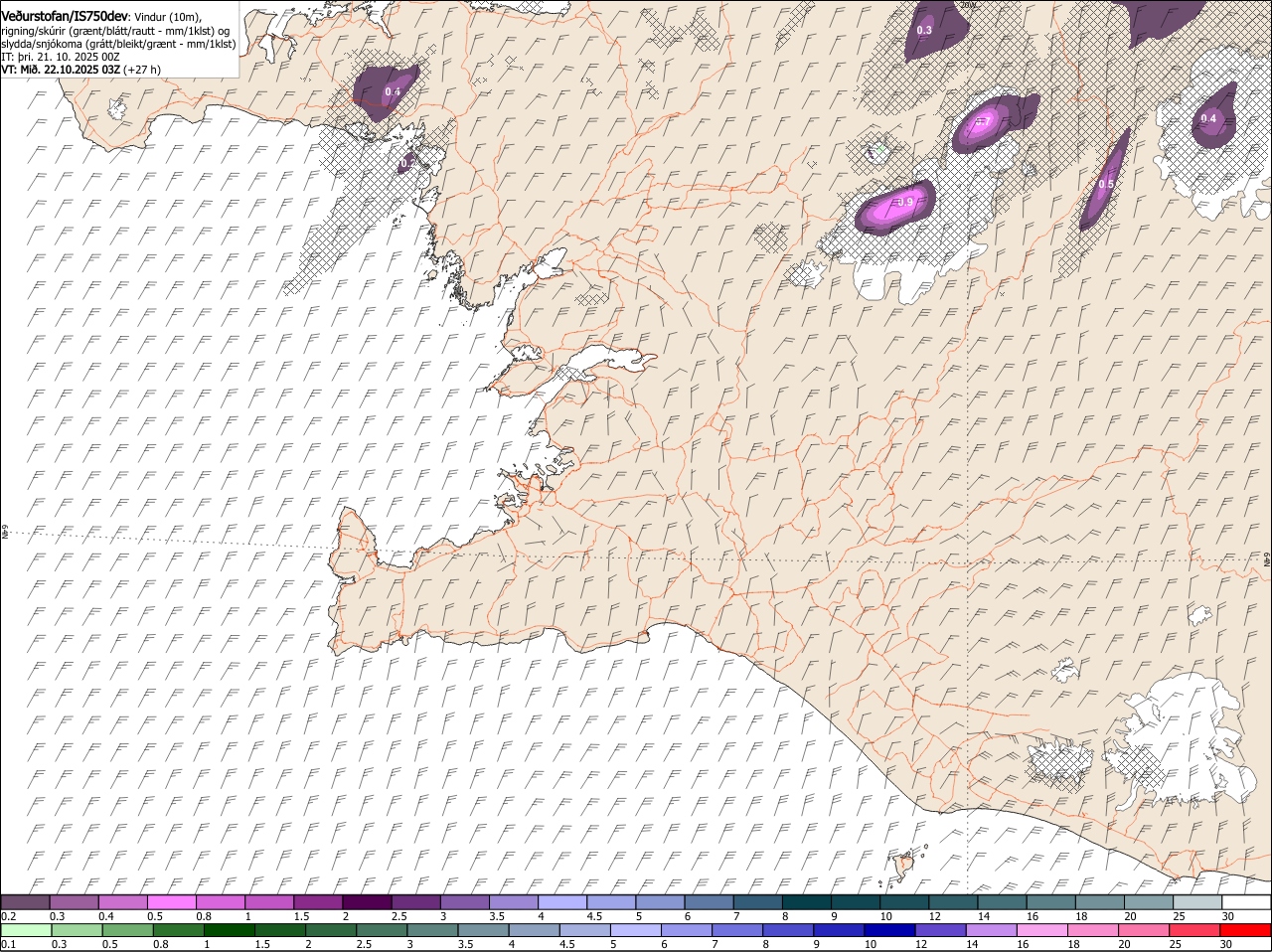Click the IT: þri. 21. 10. 2025 00Z line

click(61, 57)
